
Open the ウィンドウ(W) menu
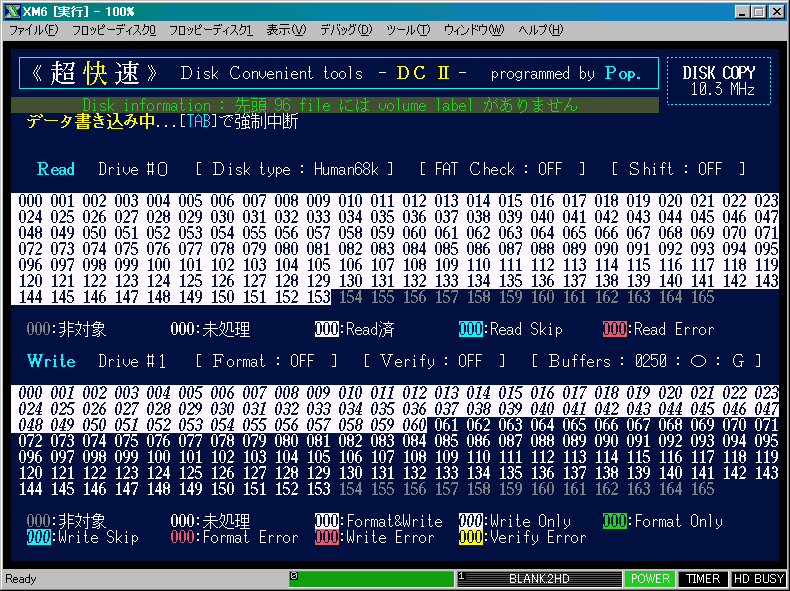(x=474, y=30)
